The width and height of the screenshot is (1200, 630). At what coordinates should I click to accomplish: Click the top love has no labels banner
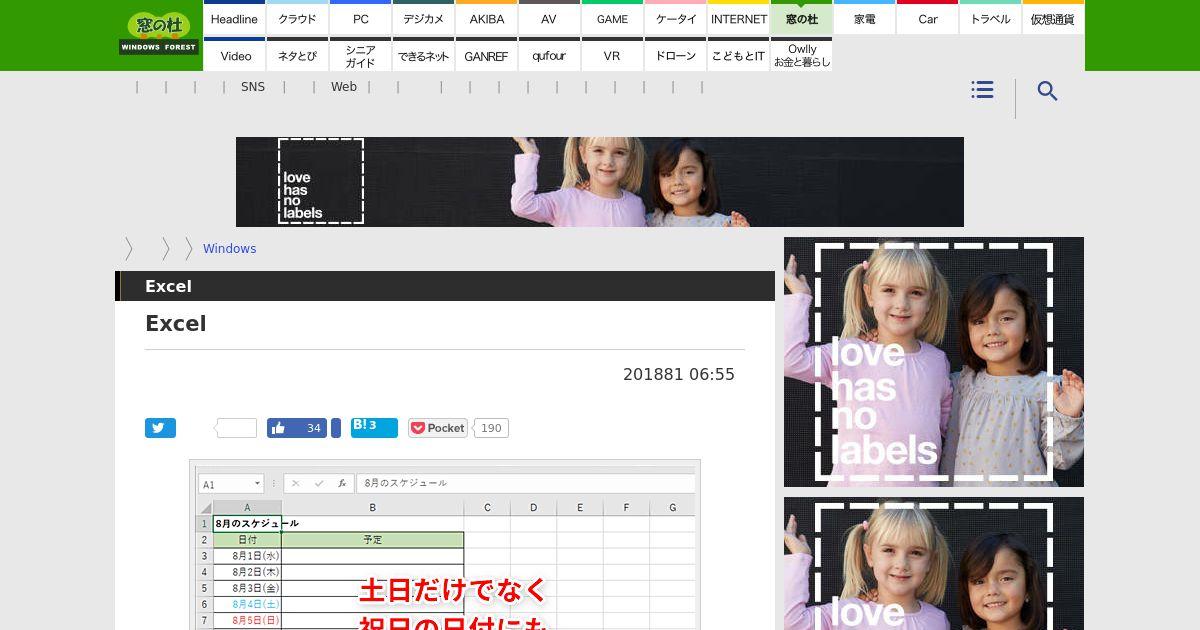pyautogui.click(x=600, y=182)
